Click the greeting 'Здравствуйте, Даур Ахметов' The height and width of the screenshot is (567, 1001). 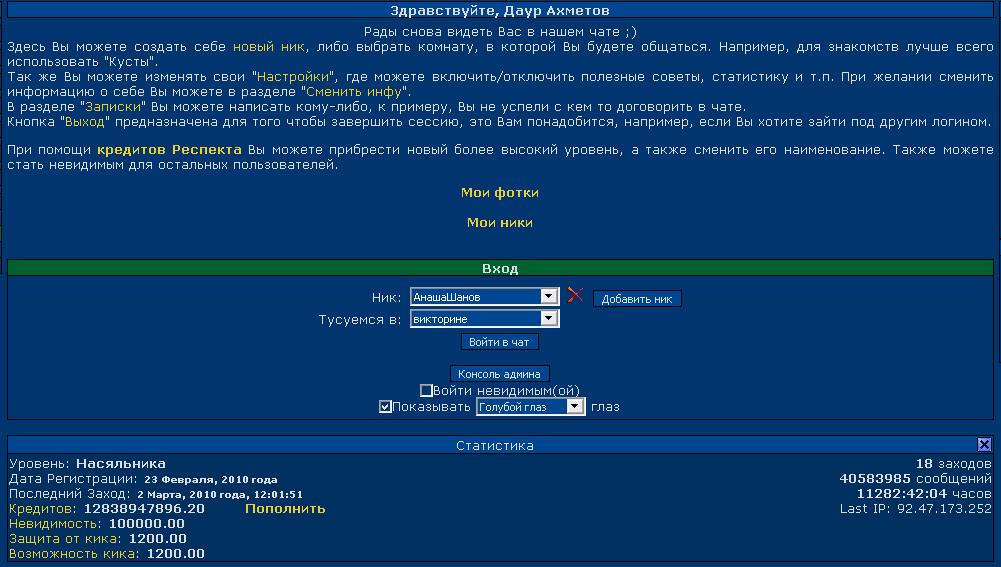click(x=500, y=10)
